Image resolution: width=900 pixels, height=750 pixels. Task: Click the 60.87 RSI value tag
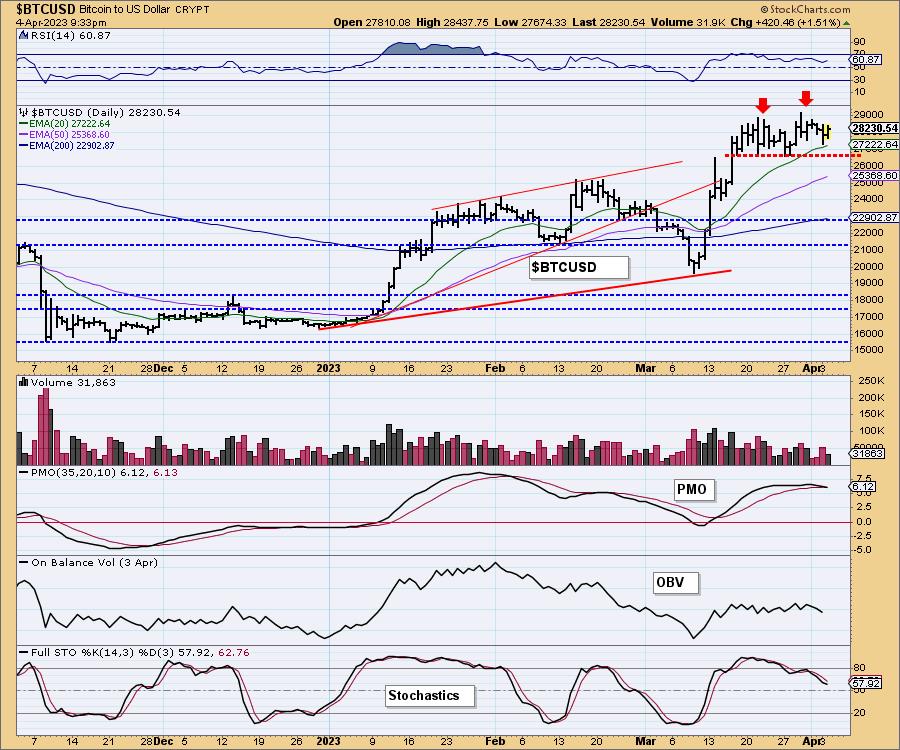(x=866, y=59)
